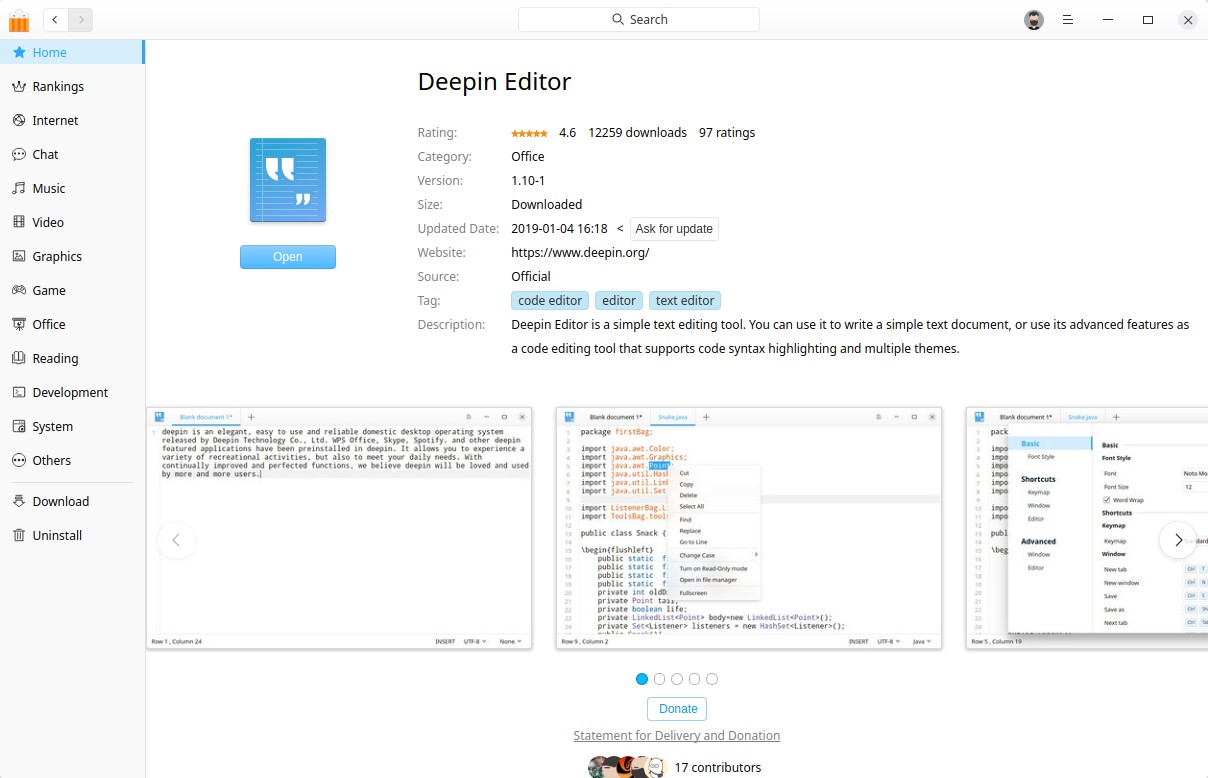Click the Others ellipsis icon

pos(19,460)
